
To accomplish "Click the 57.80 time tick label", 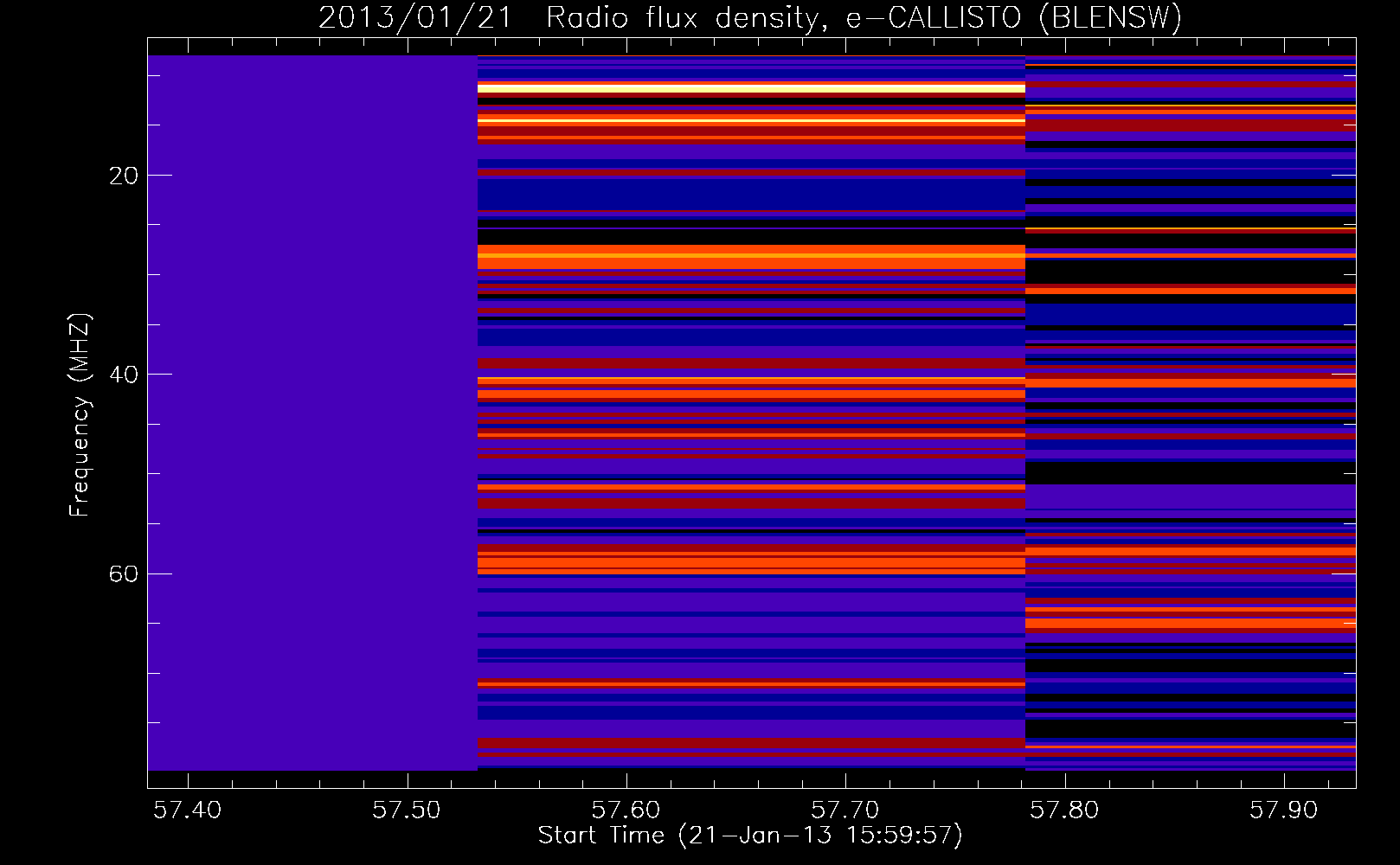I will [1064, 810].
